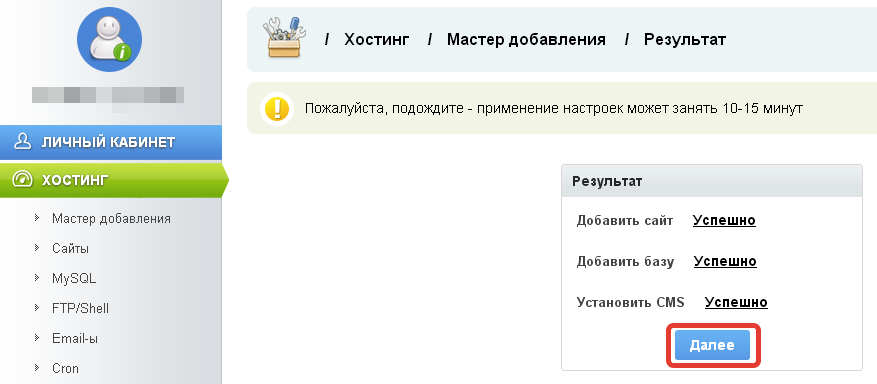
Task: Click Успешно link next to Установить CMS
Action: [x=736, y=302]
